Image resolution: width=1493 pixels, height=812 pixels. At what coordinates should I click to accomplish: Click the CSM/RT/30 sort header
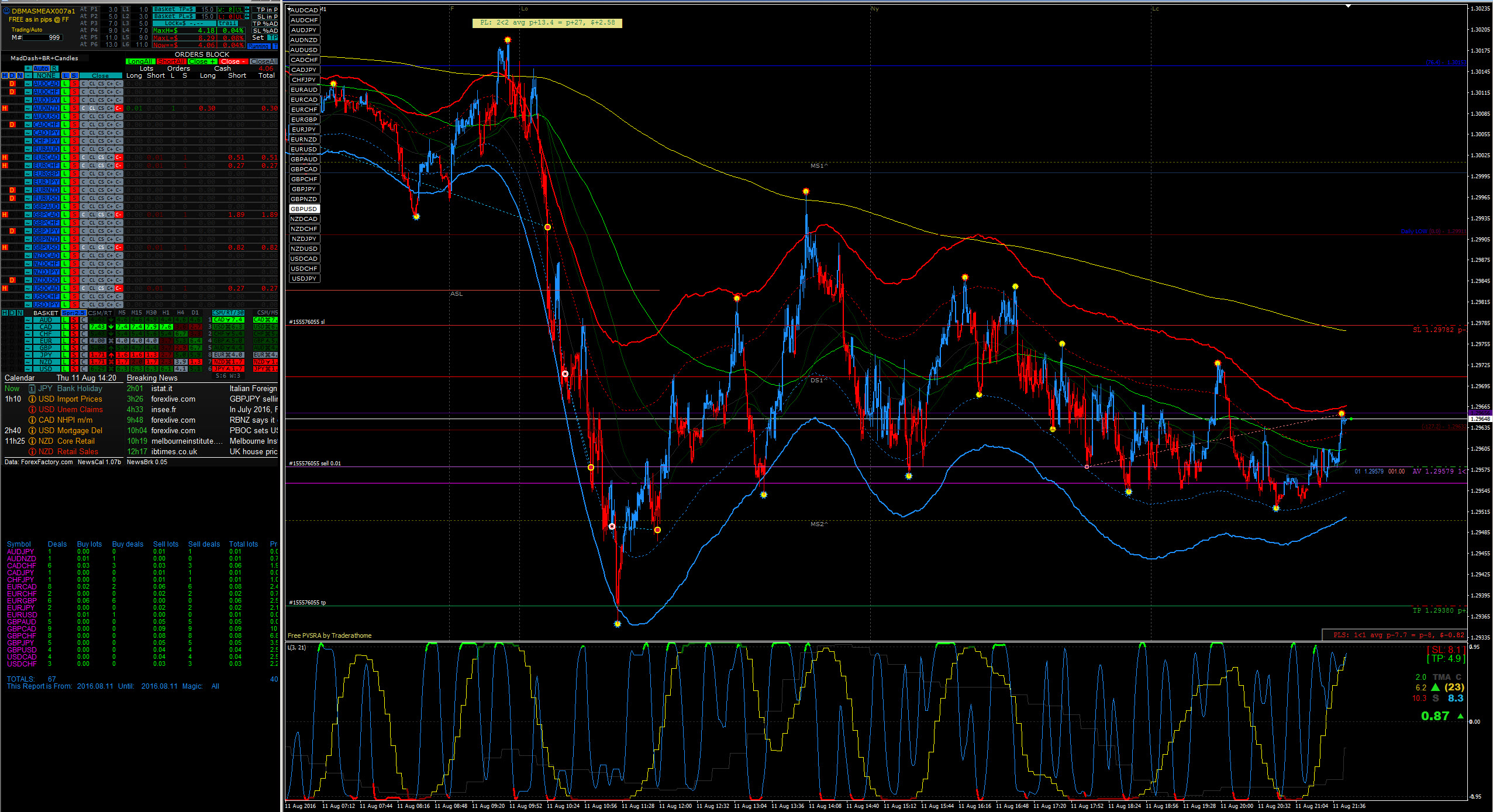click(x=228, y=313)
